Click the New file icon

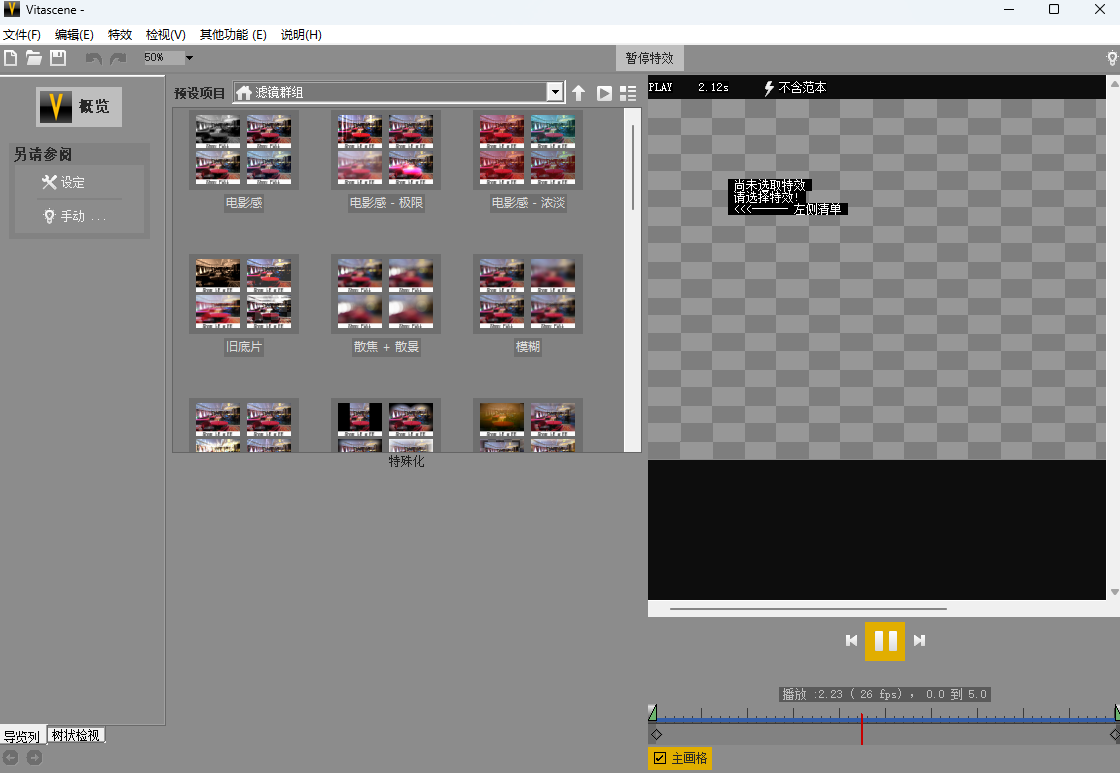click(11, 58)
